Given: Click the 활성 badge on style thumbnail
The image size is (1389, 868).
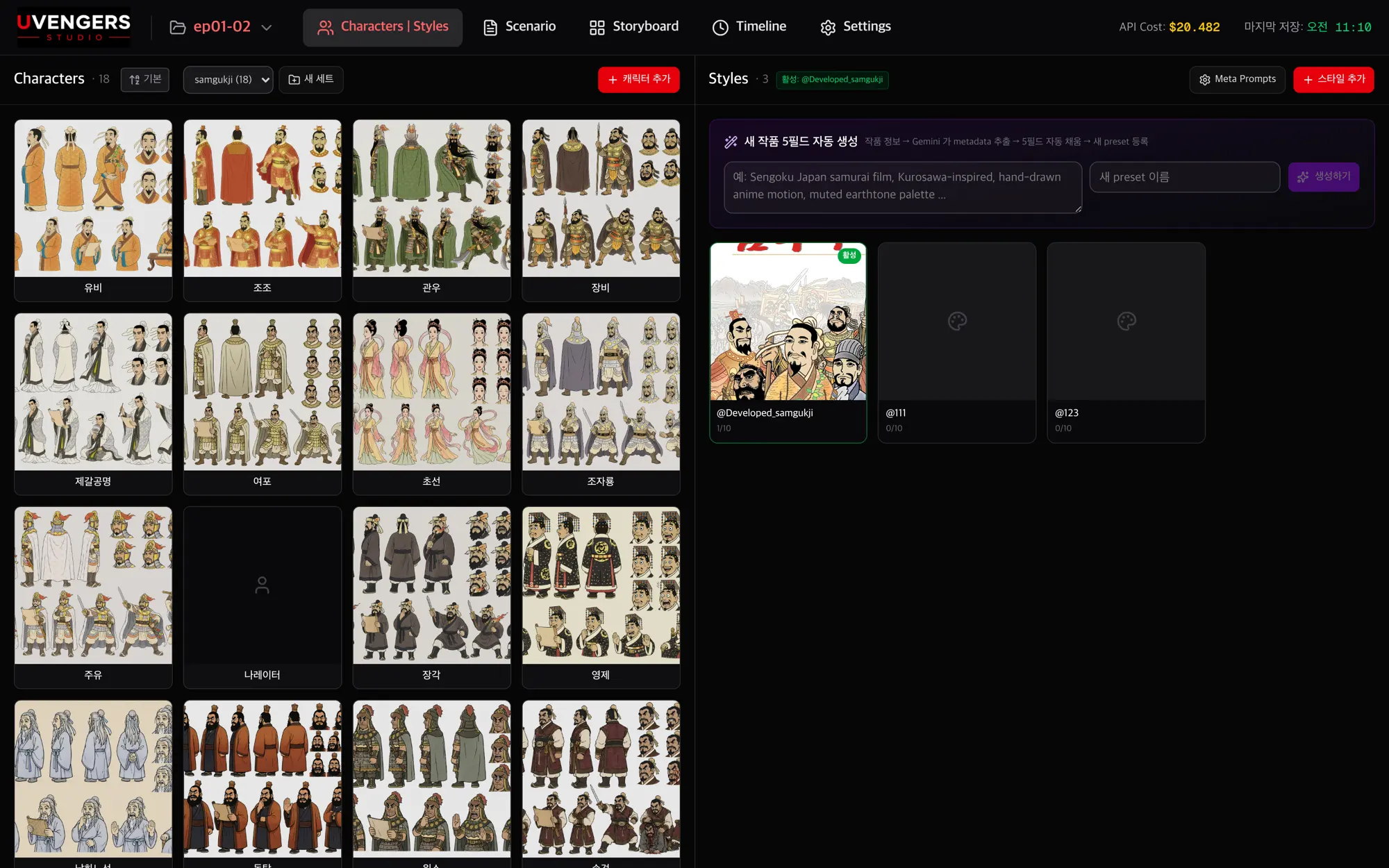Looking at the screenshot, I should pos(849,256).
